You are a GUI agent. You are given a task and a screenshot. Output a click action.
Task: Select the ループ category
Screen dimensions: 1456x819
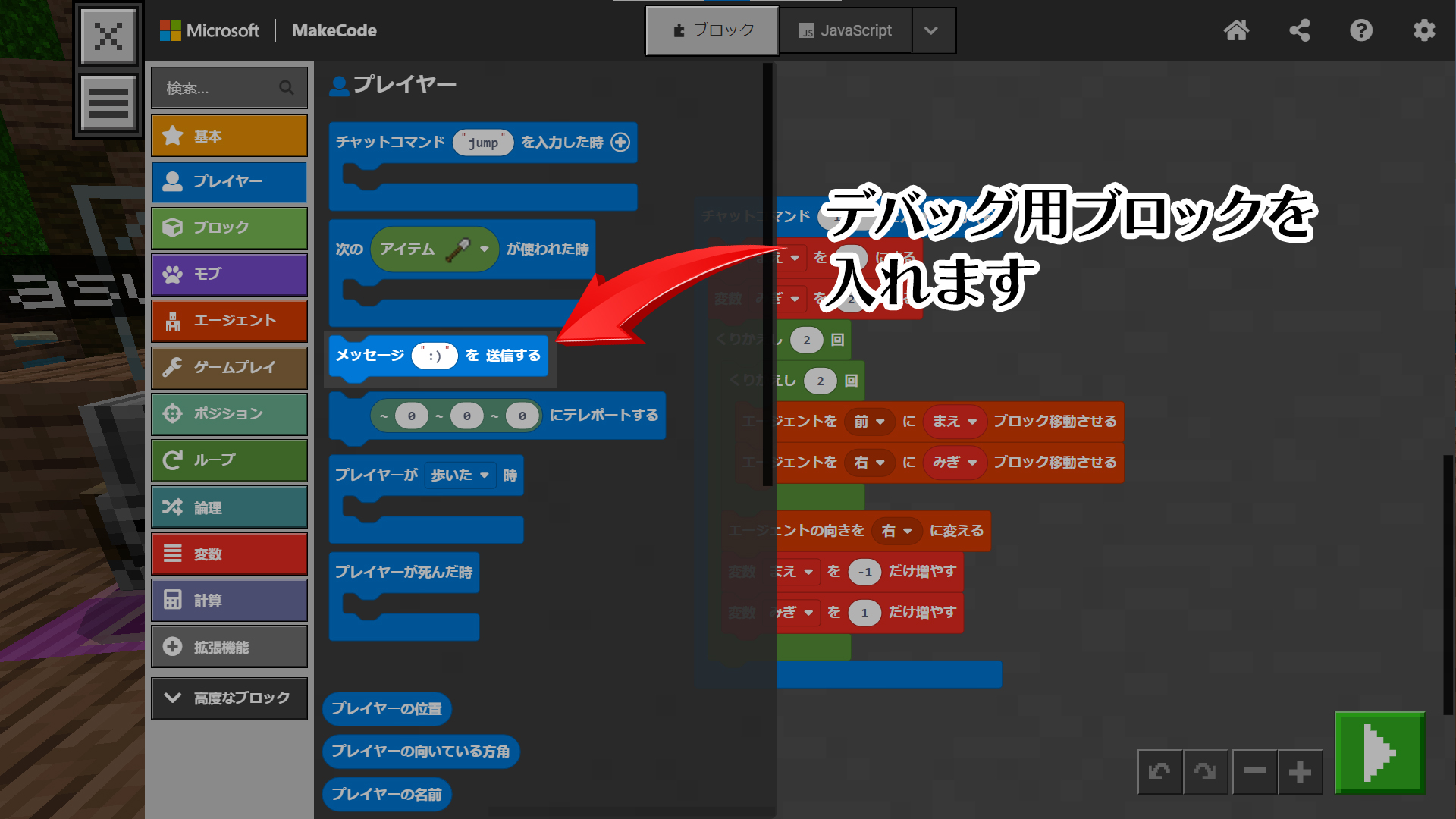[x=229, y=460]
